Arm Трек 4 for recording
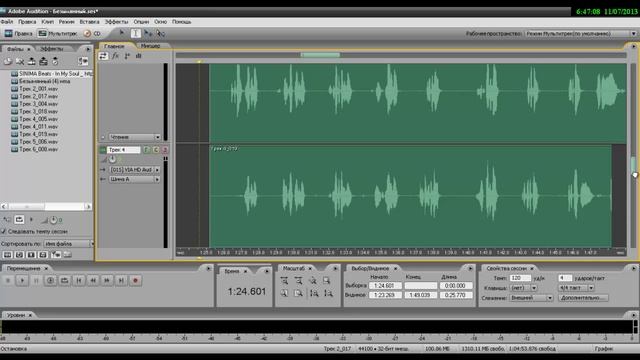The image size is (640, 360). 165,150
